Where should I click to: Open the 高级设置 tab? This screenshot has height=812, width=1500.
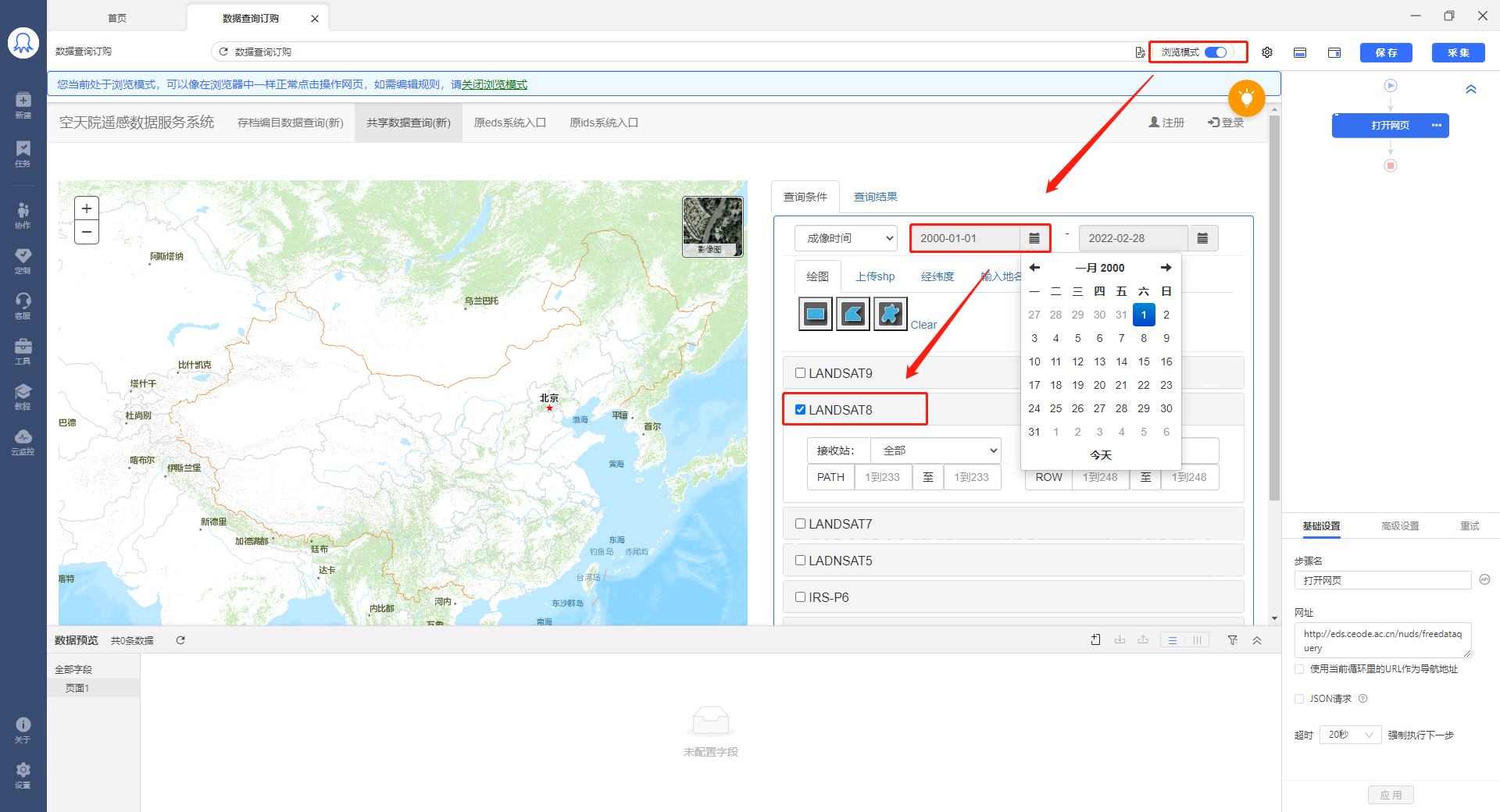pyautogui.click(x=1400, y=526)
